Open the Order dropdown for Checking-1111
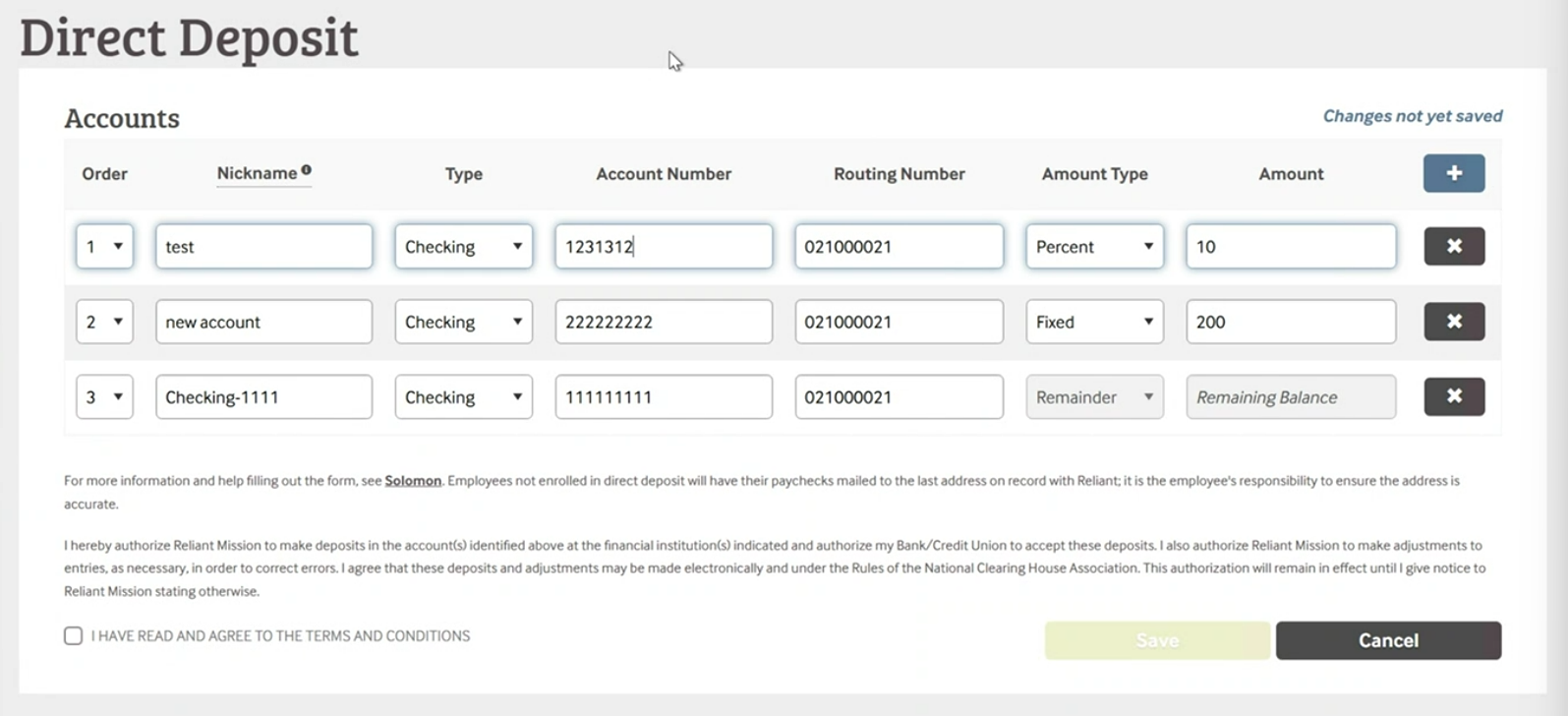Screen dimensions: 1568x716 (104, 396)
